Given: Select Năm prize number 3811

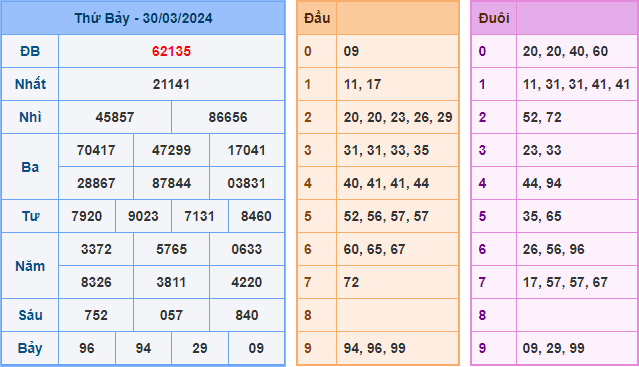Looking at the screenshot, I should pyautogui.click(x=171, y=282).
